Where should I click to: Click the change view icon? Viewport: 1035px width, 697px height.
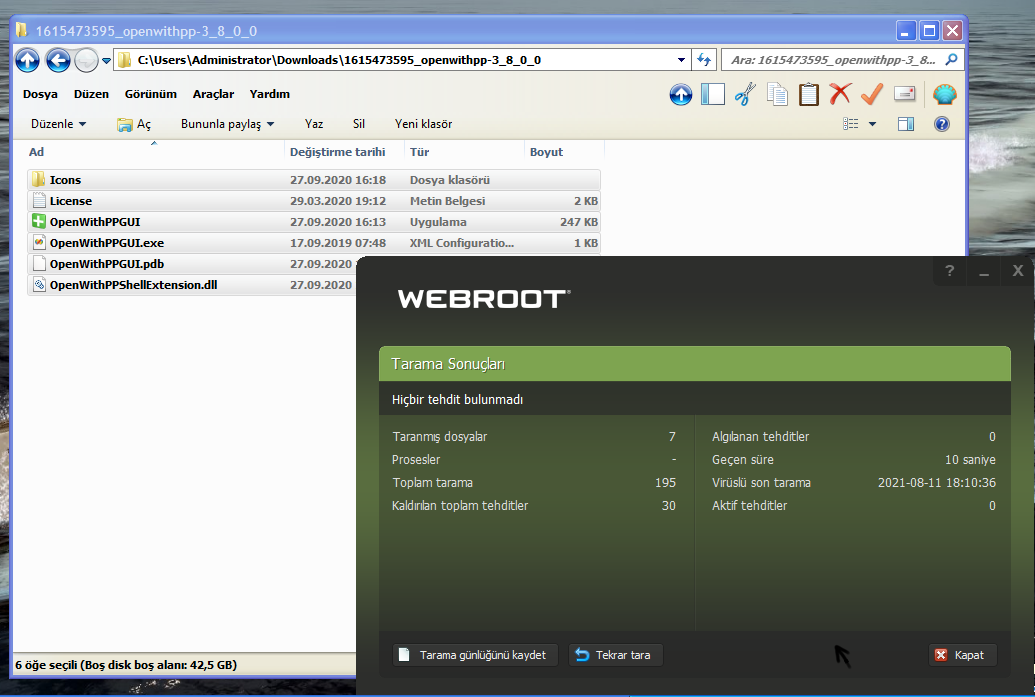pos(851,123)
